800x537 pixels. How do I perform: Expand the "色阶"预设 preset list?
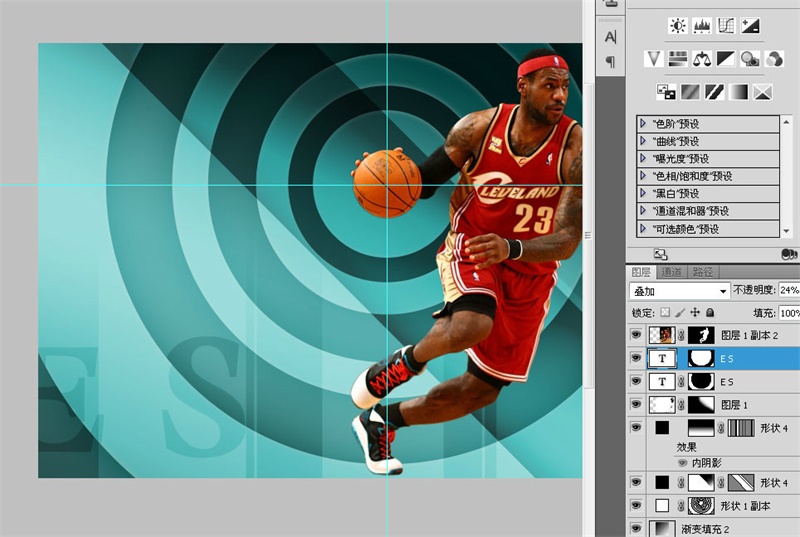[x=642, y=123]
